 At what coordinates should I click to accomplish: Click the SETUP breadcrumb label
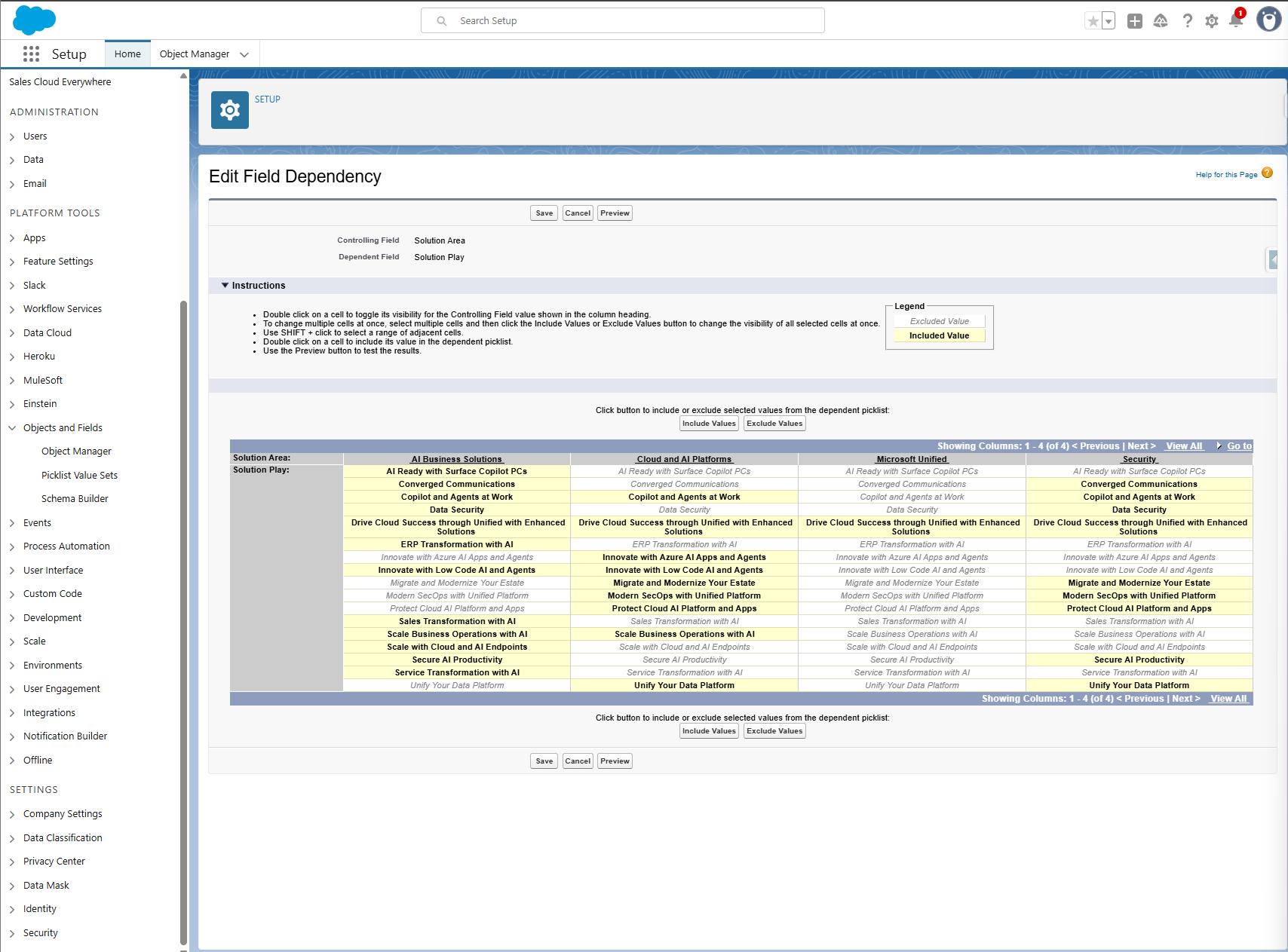point(268,99)
